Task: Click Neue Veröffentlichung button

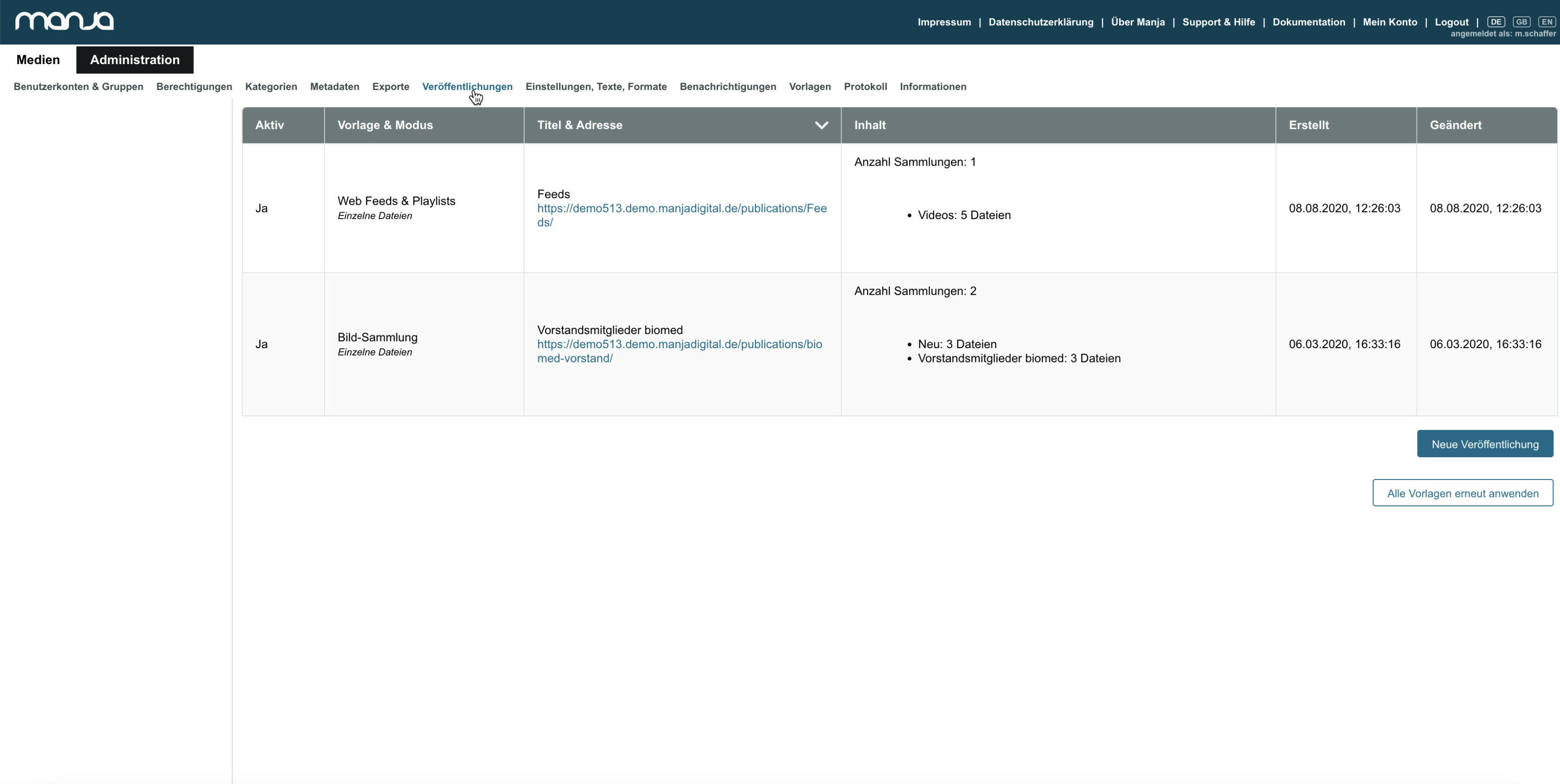Action: [1485, 444]
